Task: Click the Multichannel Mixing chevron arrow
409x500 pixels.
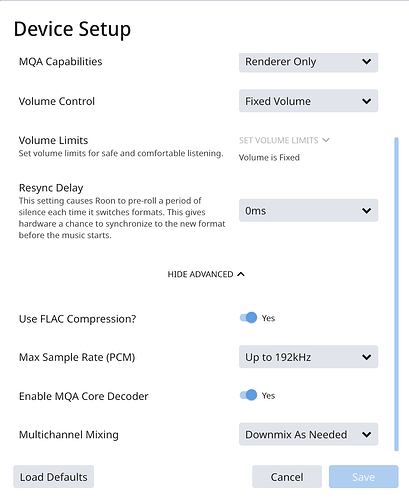Action: pos(366,434)
